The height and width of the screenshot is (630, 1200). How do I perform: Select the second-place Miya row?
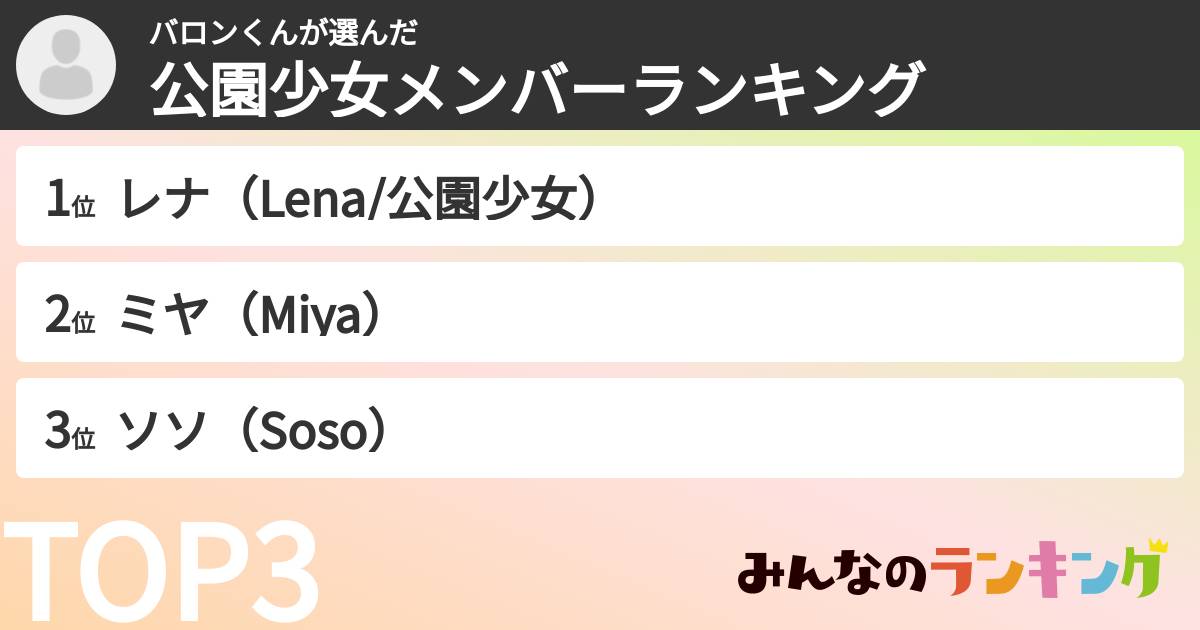[600, 312]
